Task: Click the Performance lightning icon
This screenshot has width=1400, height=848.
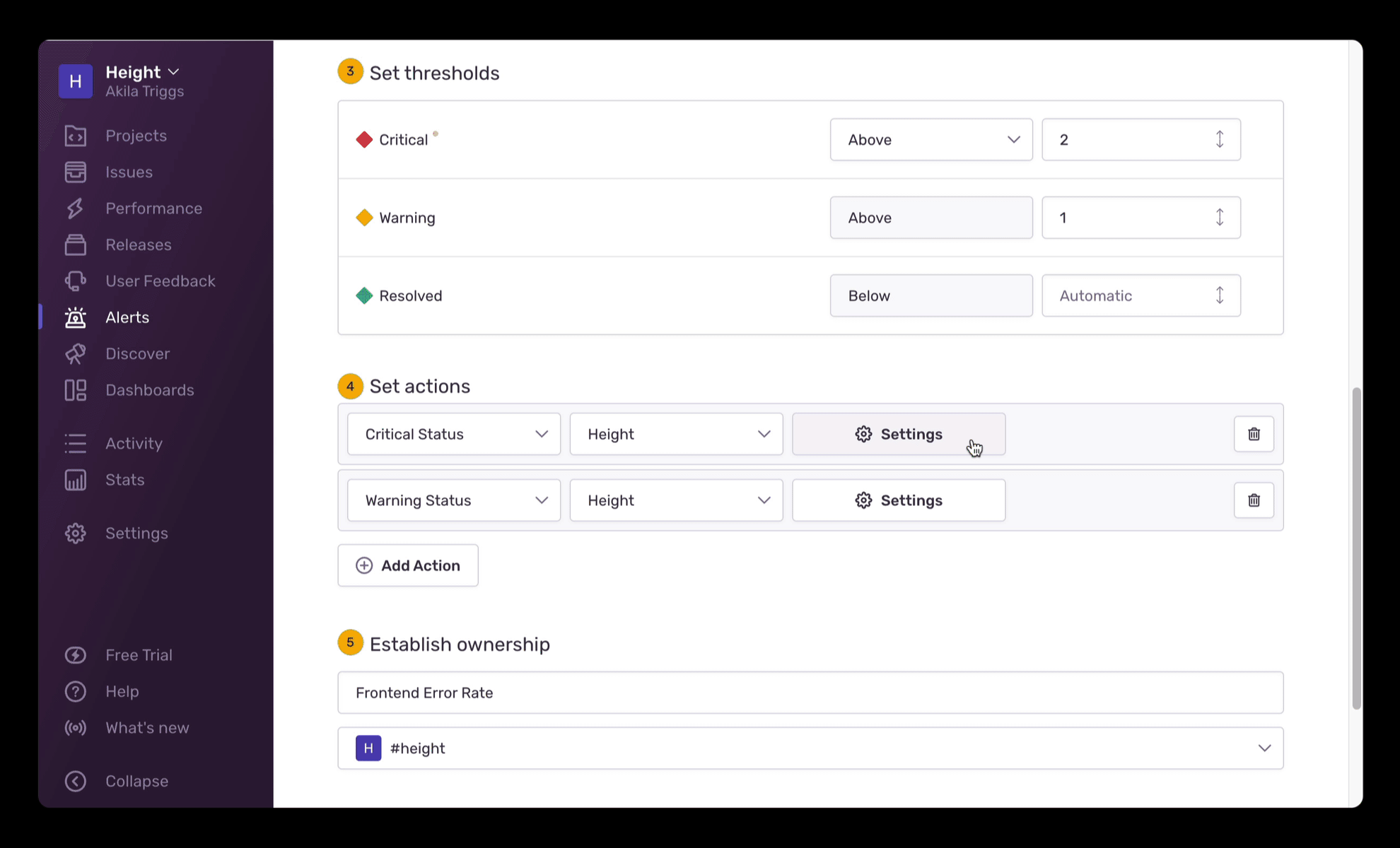Action: point(76,208)
